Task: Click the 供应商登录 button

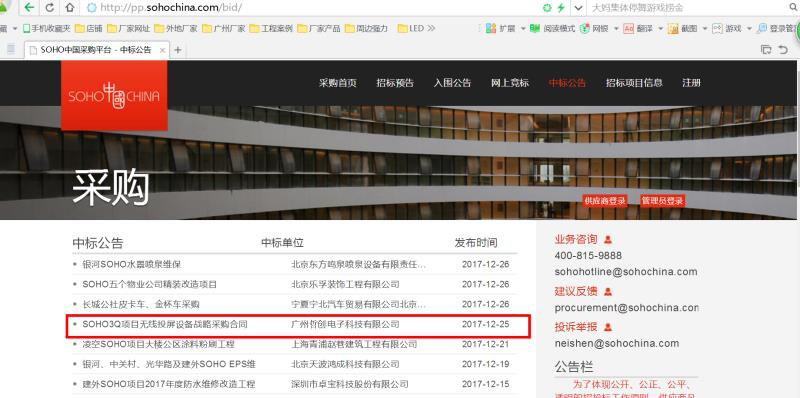Action: pyautogui.click(x=605, y=201)
